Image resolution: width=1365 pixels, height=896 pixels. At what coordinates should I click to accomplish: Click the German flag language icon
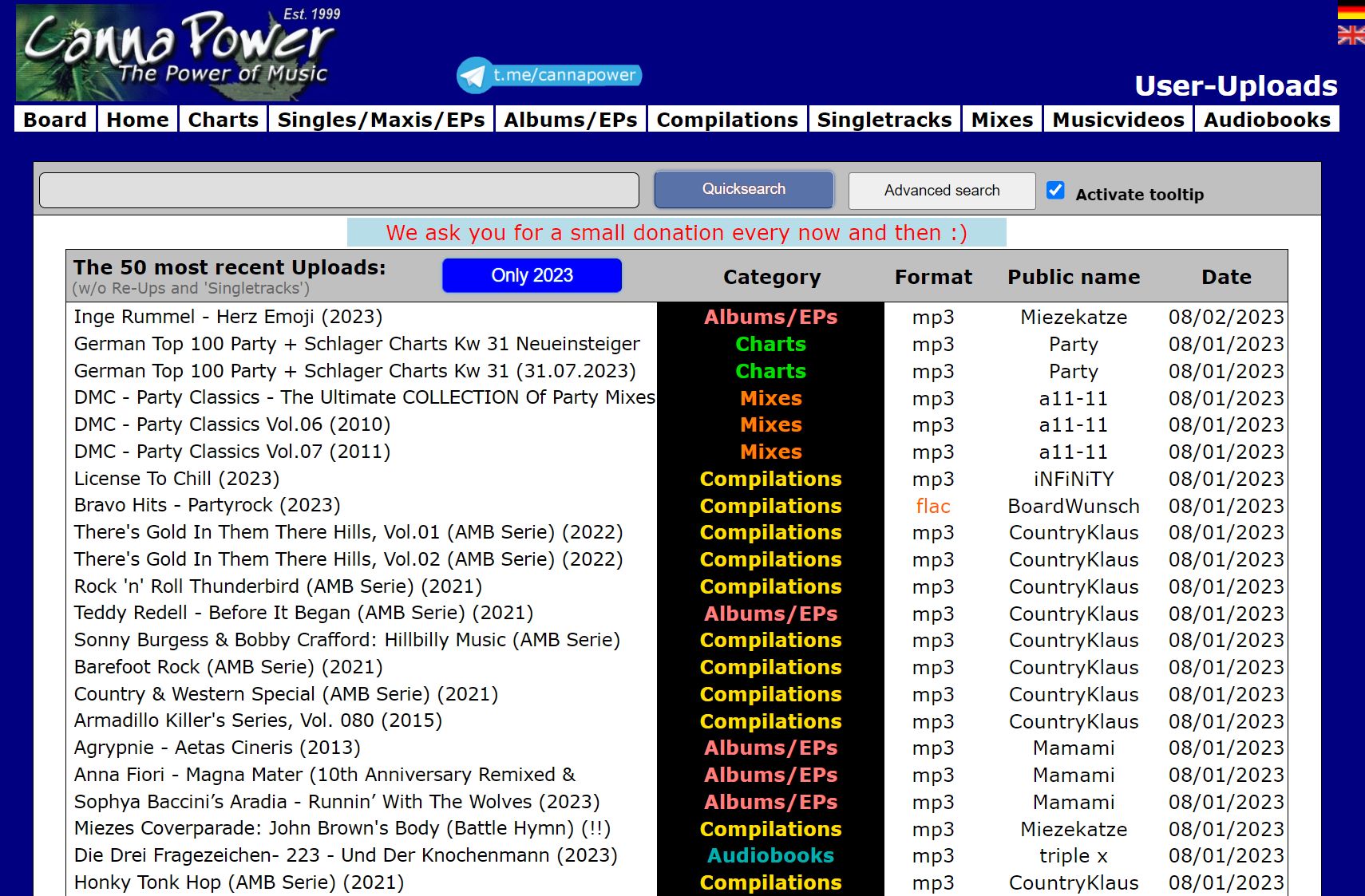[x=1351, y=11]
